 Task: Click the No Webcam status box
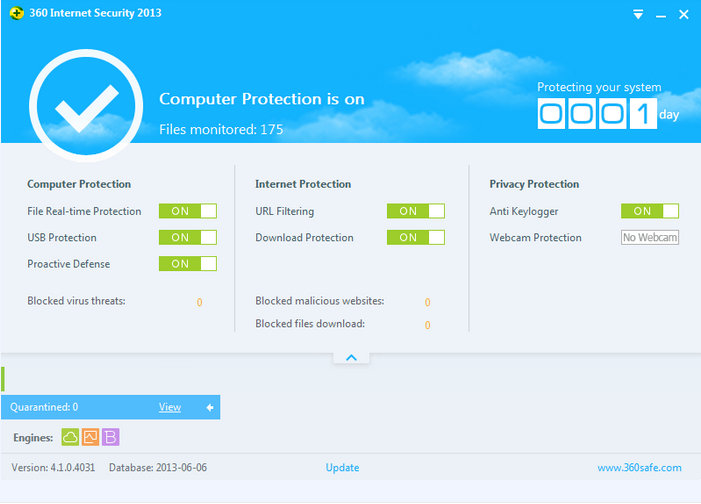click(650, 237)
